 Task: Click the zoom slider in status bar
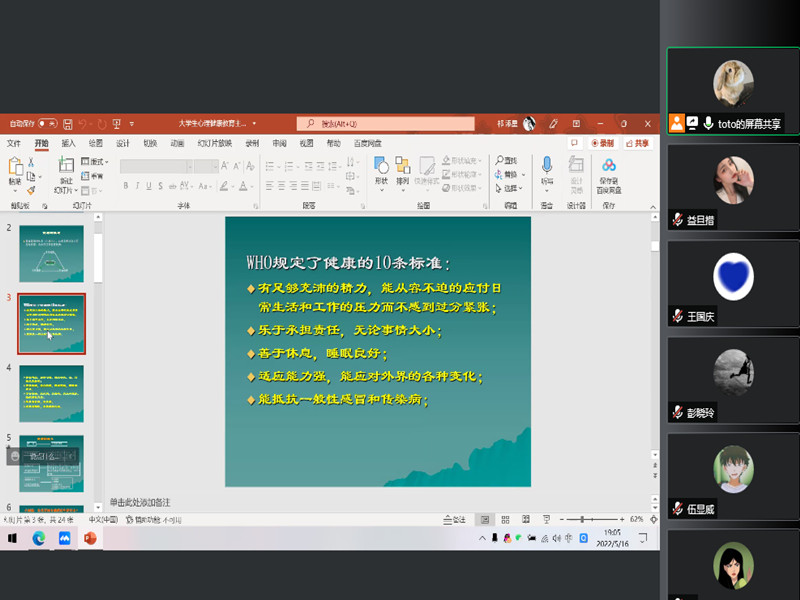[585, 520]
